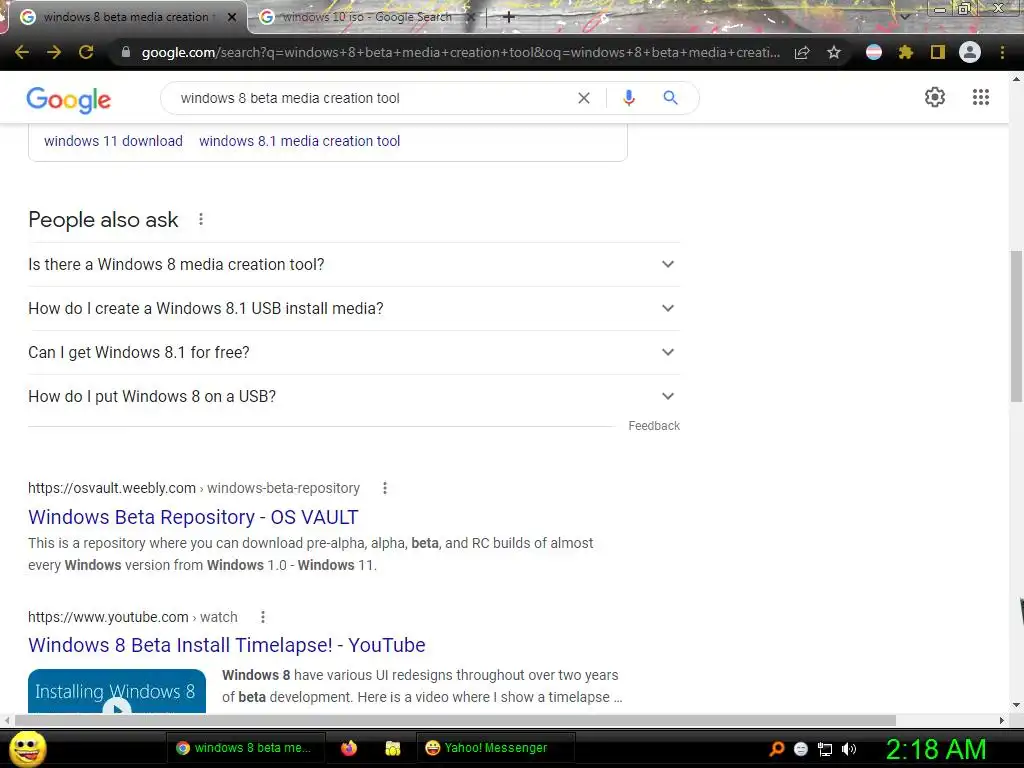Open the striped flag extension icon
Image resolution: width=1024 pixels, height=768 pixels.
(x=874, y=52)
